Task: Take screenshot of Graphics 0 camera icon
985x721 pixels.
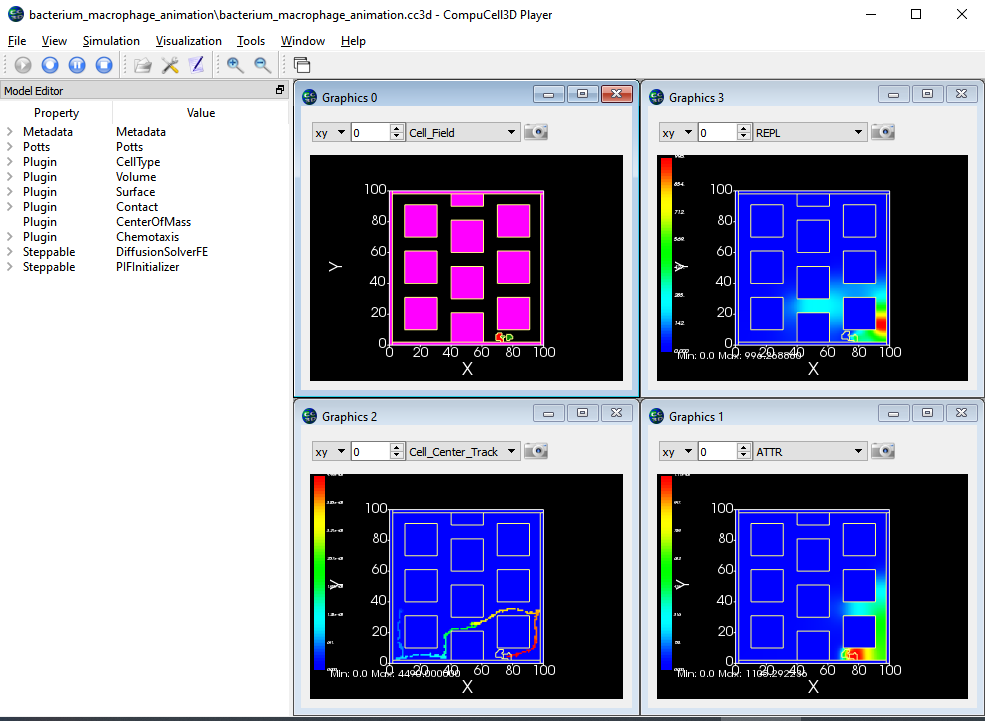Action: 536,132
